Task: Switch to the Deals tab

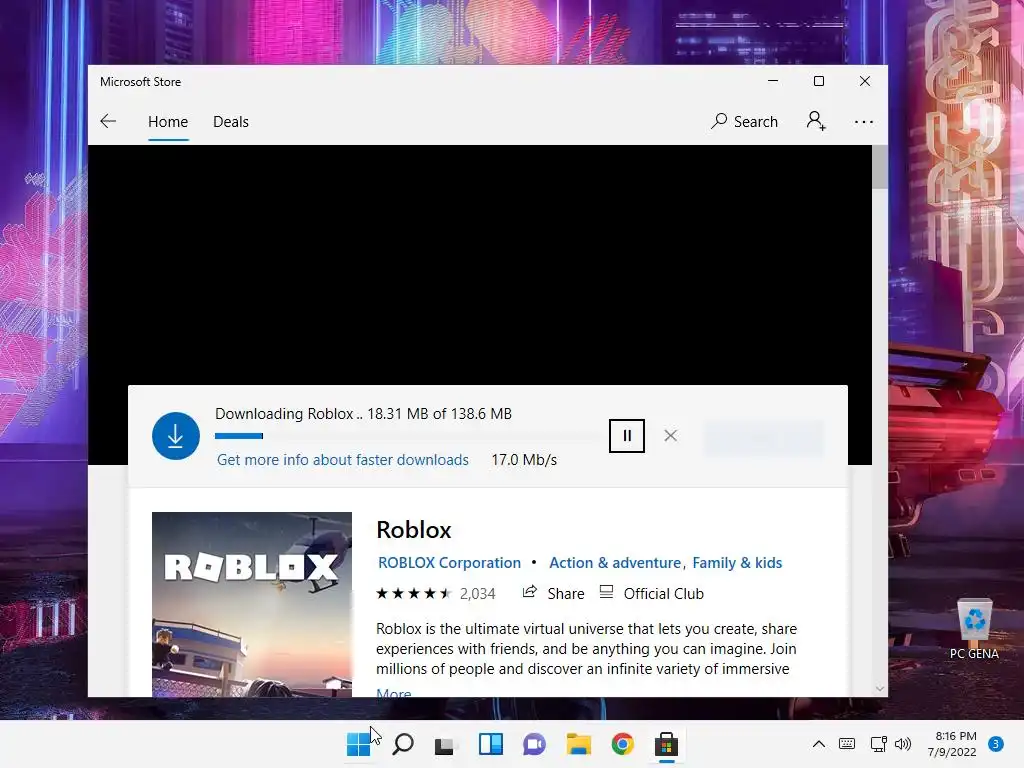Action: 231,121
